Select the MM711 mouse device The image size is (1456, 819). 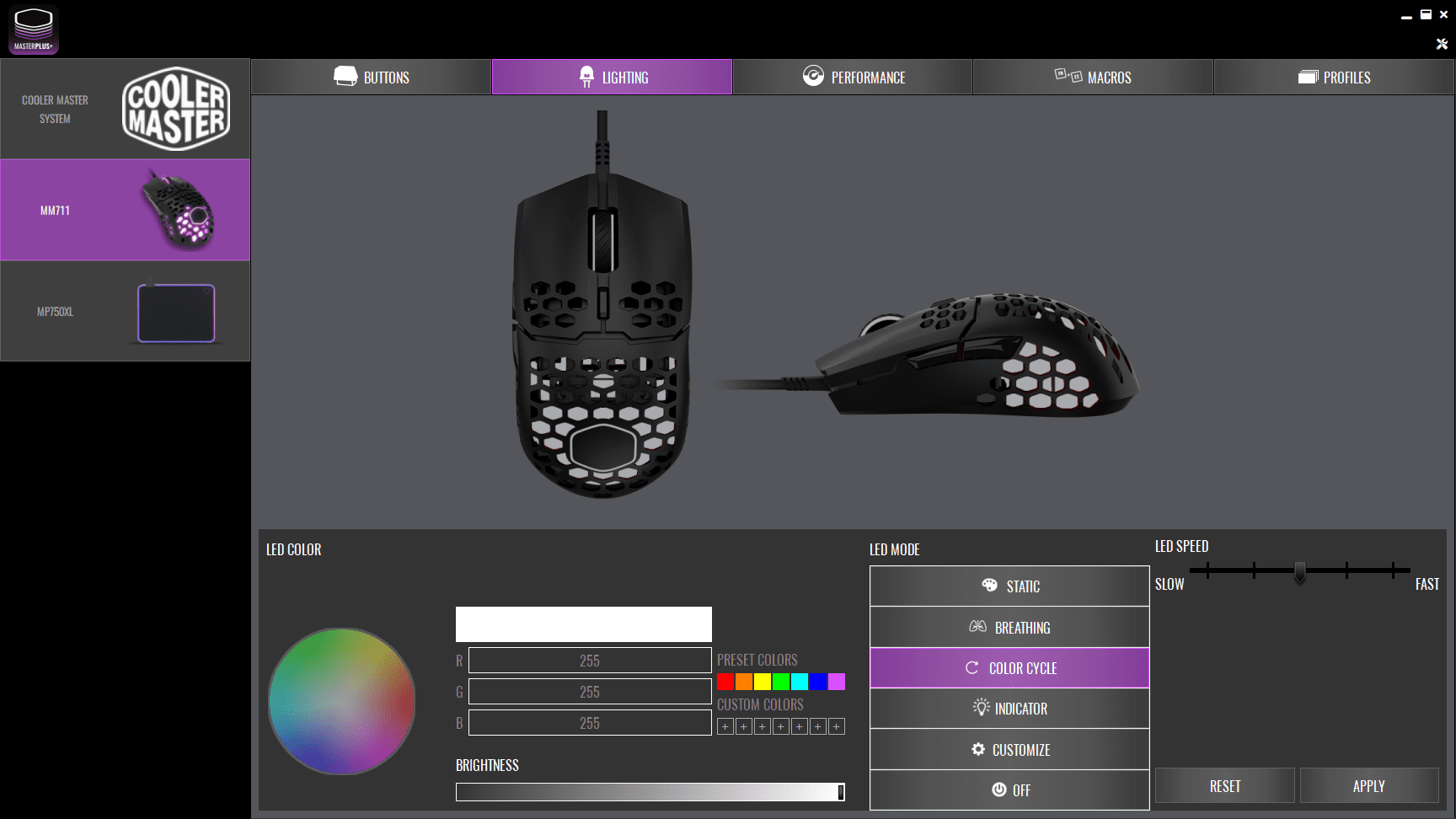125,210
